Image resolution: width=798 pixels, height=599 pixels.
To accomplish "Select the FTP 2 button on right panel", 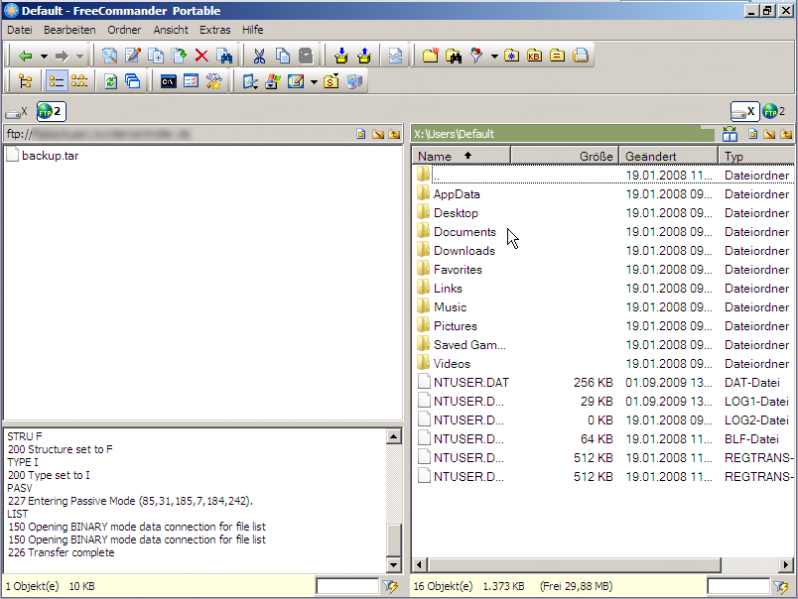I will tap(774, 111).
